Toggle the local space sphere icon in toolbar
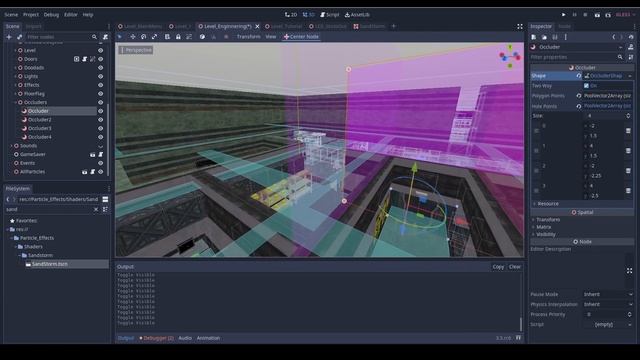This screenshot has width=640, height=360. click(202, 37)
